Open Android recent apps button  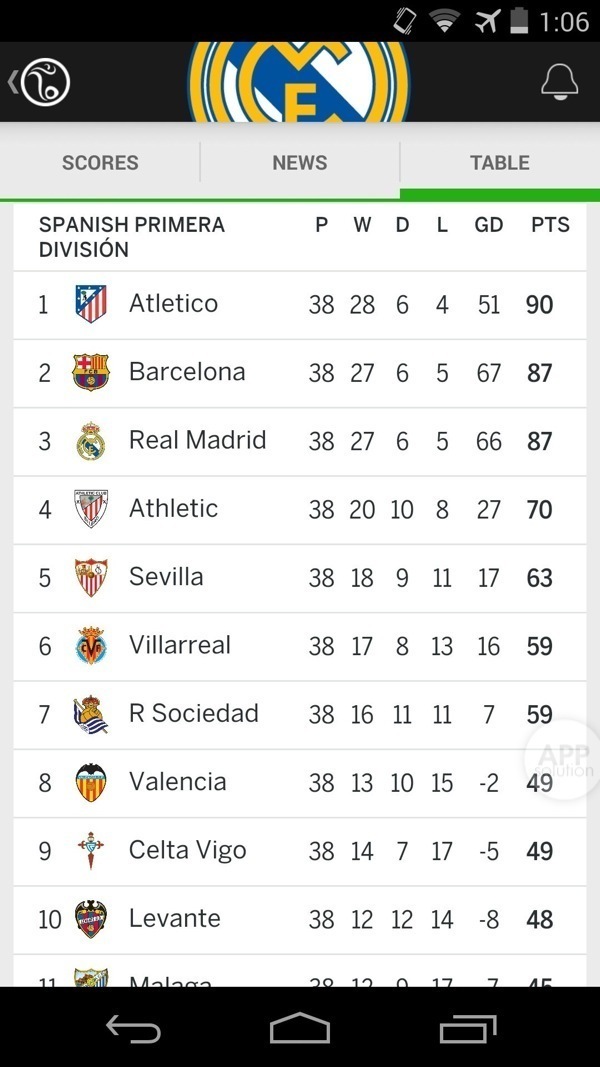pyautogui.click(x=468, y=1028)
